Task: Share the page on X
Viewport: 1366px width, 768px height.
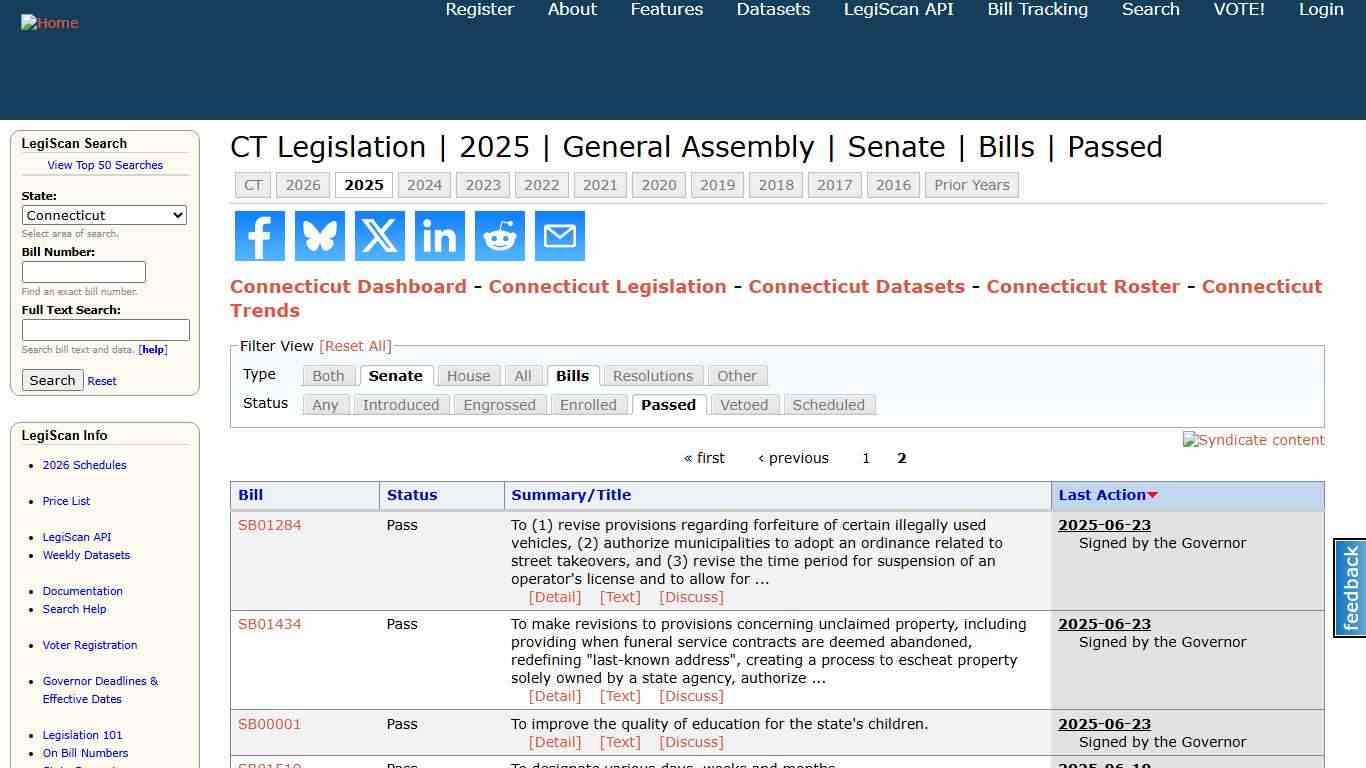Action: pyautogui.click(x=379, y=236)
